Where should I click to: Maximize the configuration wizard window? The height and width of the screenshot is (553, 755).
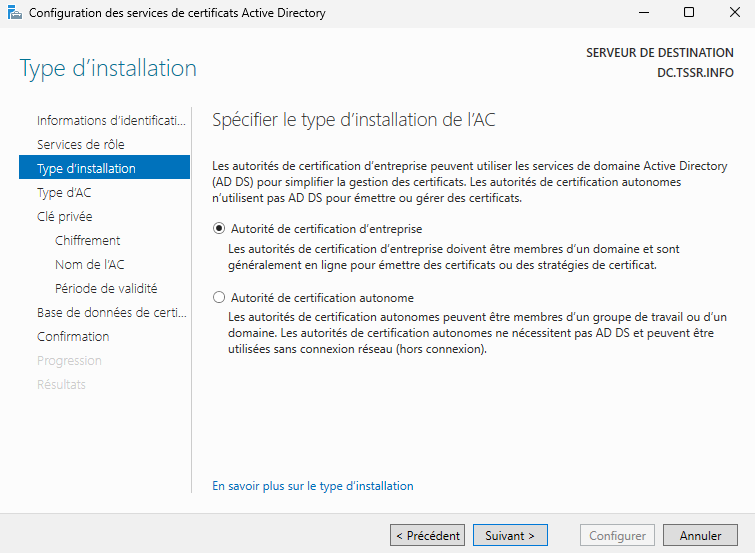[x=689, y=13]
